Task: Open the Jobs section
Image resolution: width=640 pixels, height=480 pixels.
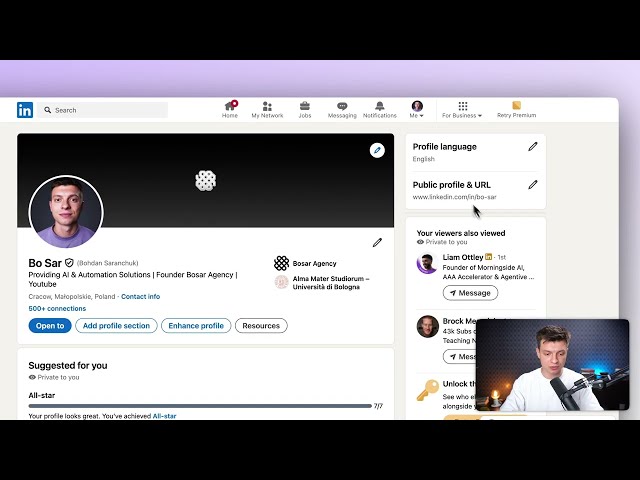Action: coord(305,110)
